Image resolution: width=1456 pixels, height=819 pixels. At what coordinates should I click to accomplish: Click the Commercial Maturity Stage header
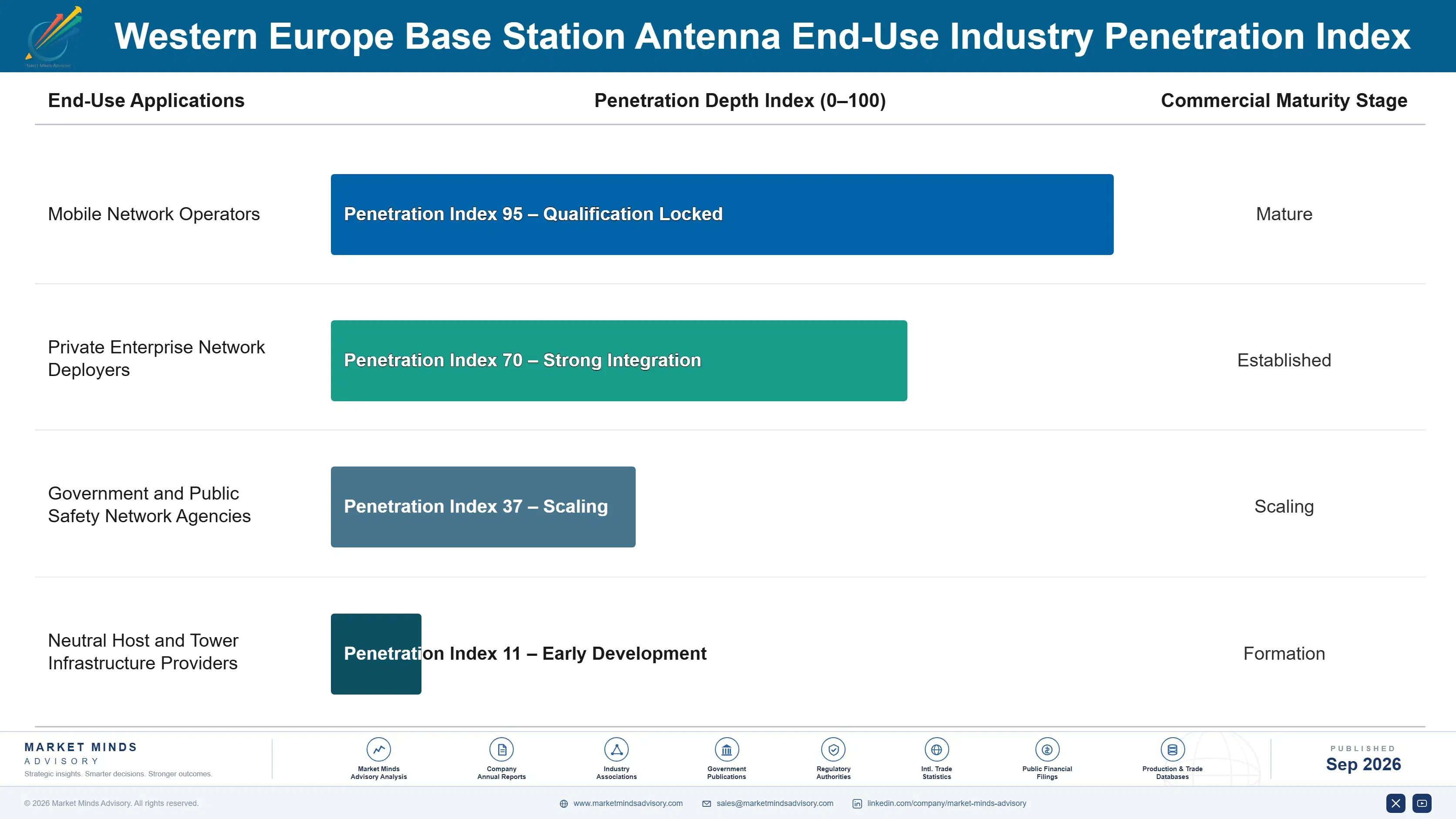(x=1284, y=101)
